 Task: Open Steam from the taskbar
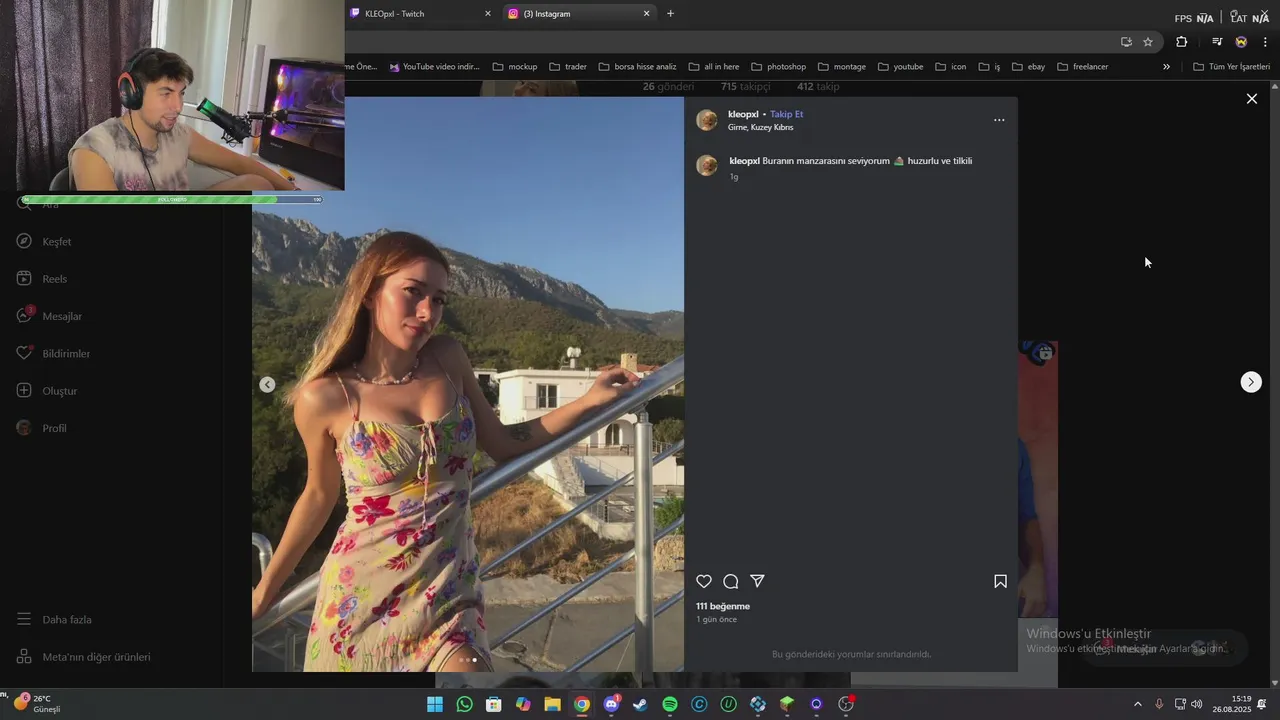[640, 704]
